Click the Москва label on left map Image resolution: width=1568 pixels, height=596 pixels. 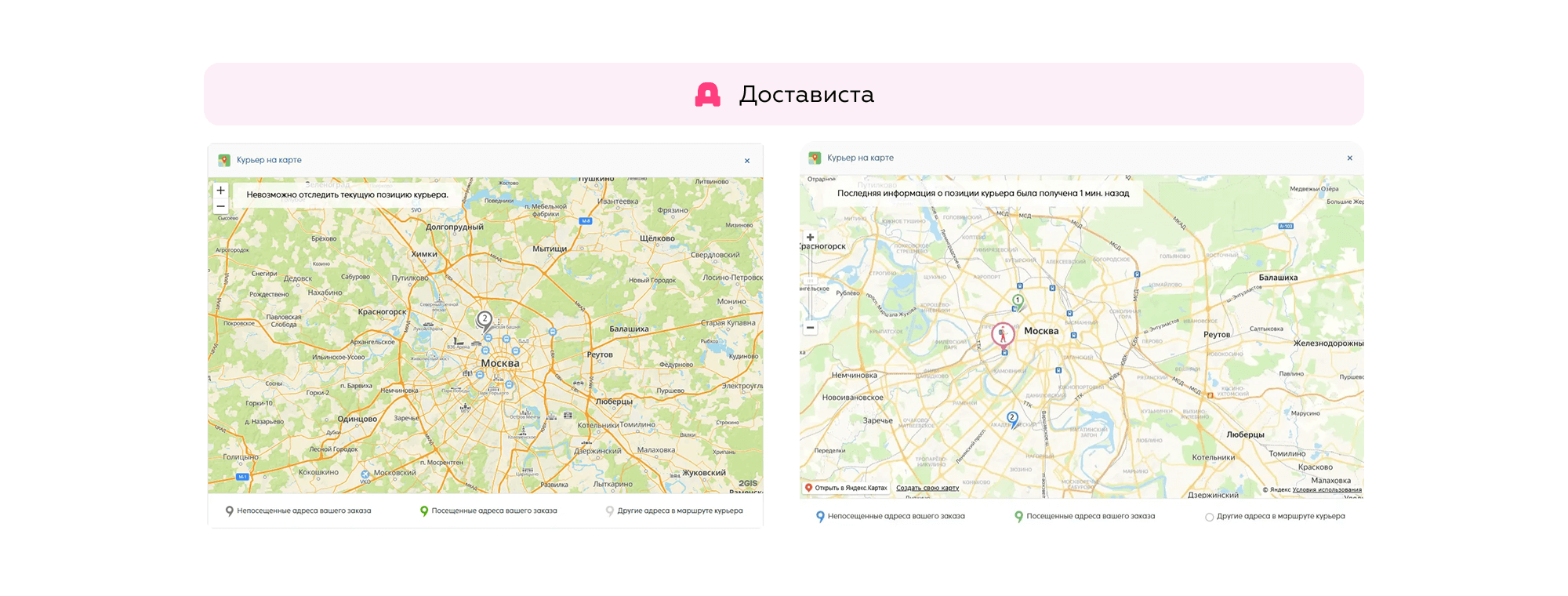tap(500, 364)
